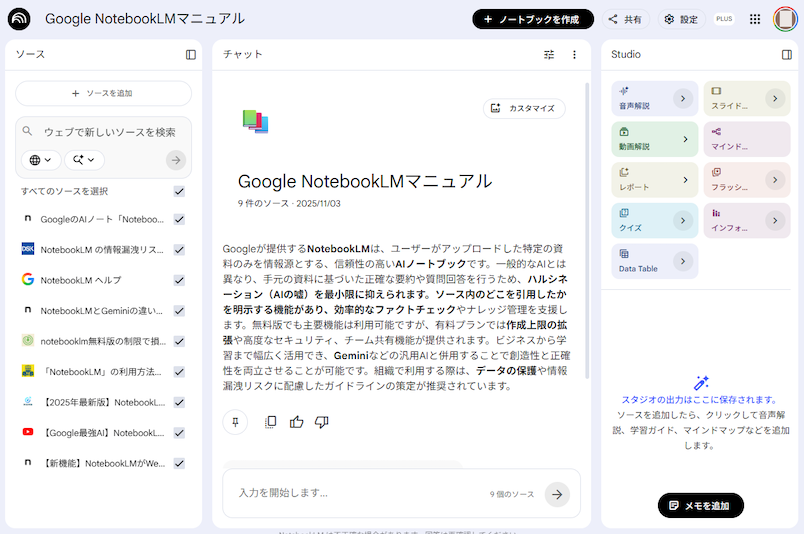The height and width of the screenshot is (534, 804).
Task: Open source 「NotebookLM」の利用方法
Action: pyautogui.click(x=102, y=372)
